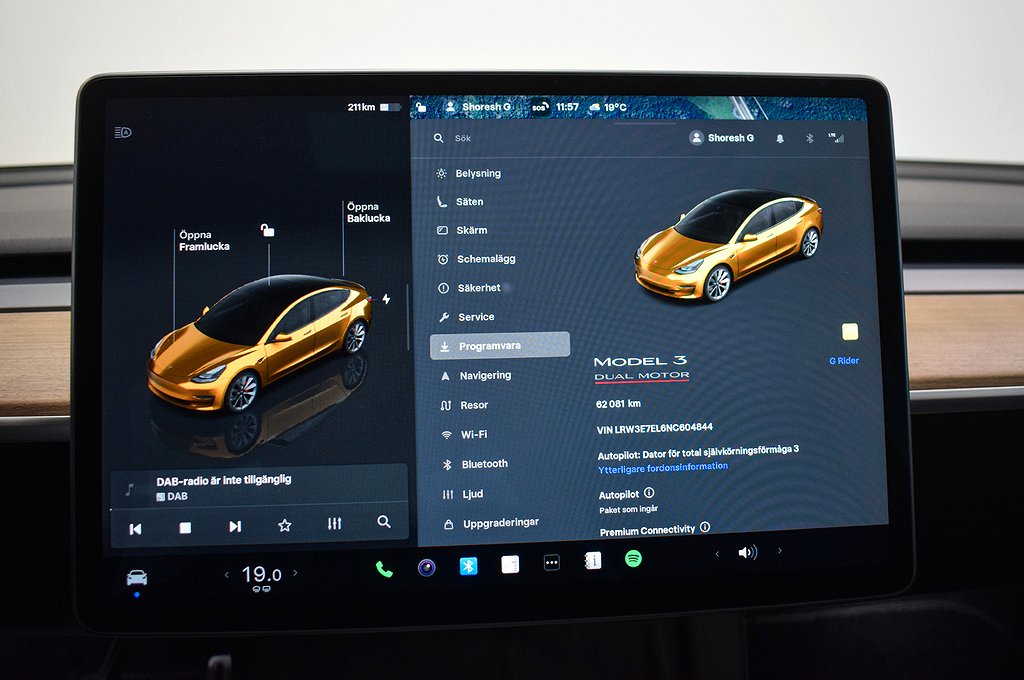The height and width of the screenshot is (680, 1024).
Task: Open the audio equalizer settings icon
Action: [334, 525]
